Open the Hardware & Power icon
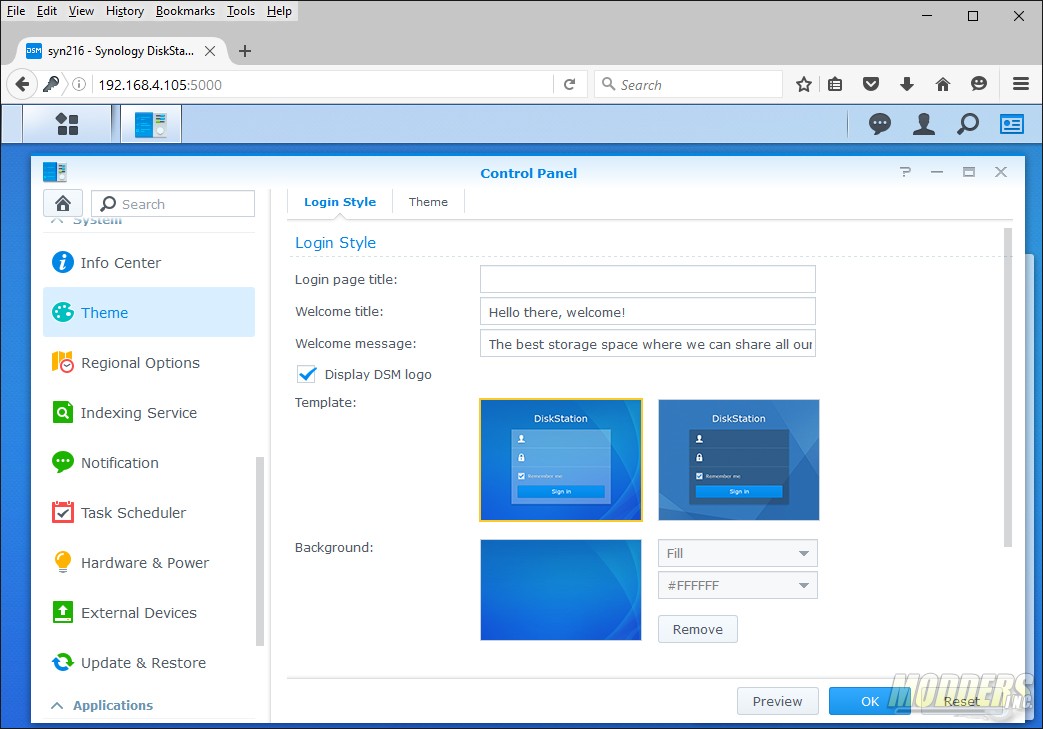Screen dimensions: 1043x729 63,562
